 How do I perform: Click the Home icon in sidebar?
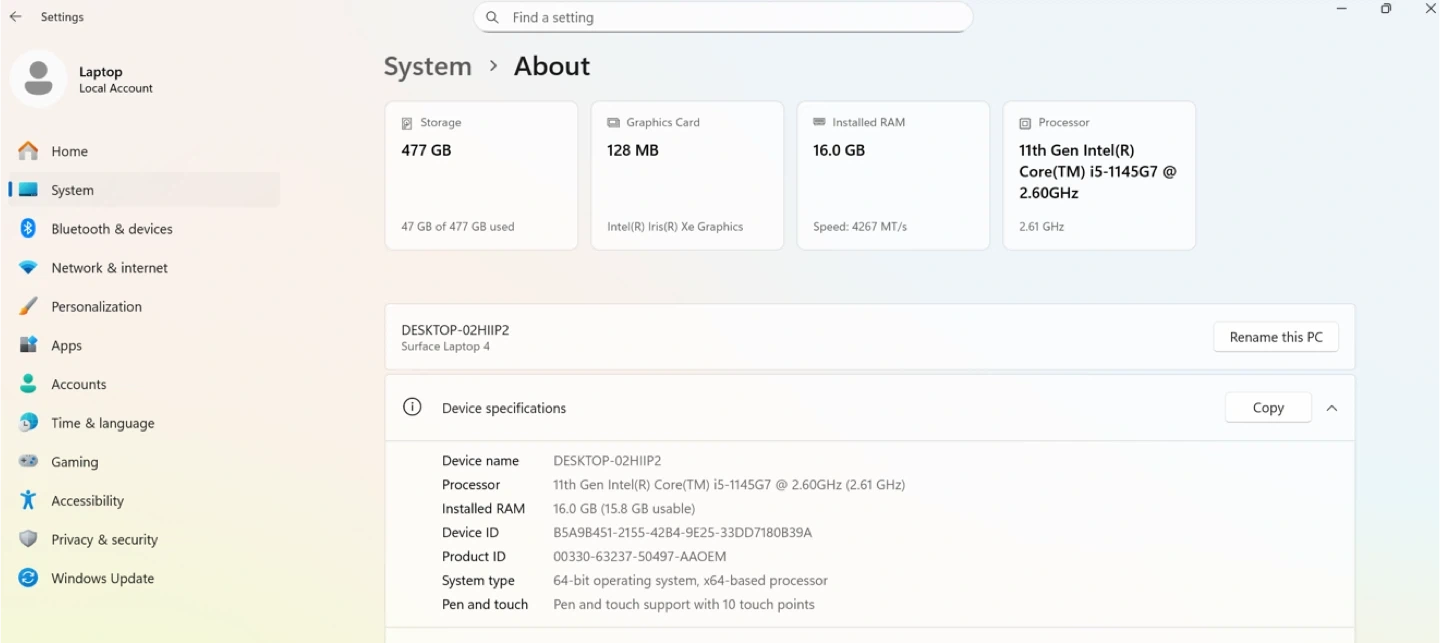(x=28, y=151)
